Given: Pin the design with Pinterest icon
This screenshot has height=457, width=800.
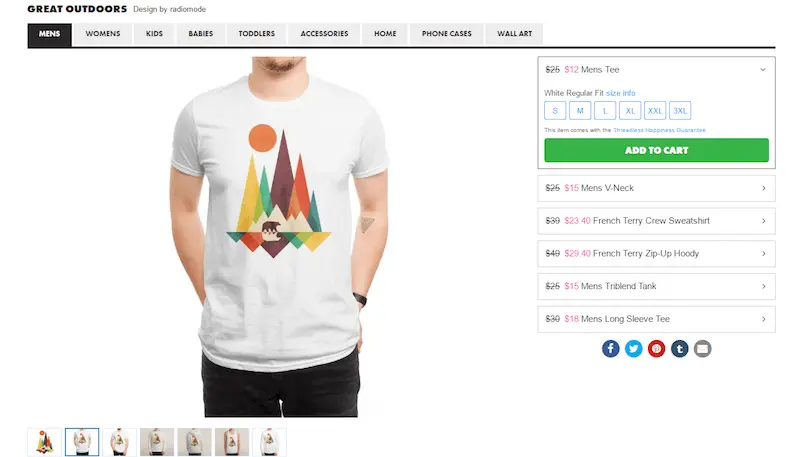Looking at the screenshot, I should tap(656, 349).
